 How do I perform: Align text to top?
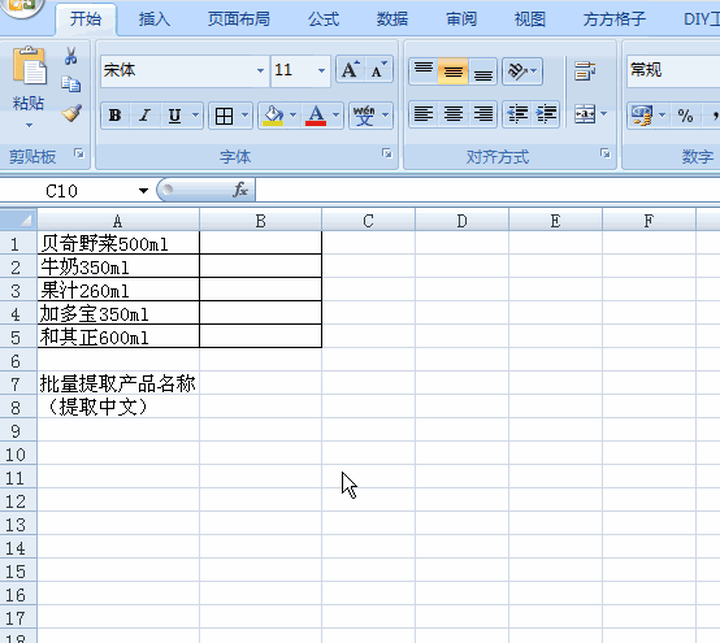pyautogui.click(x=423, y=71)
